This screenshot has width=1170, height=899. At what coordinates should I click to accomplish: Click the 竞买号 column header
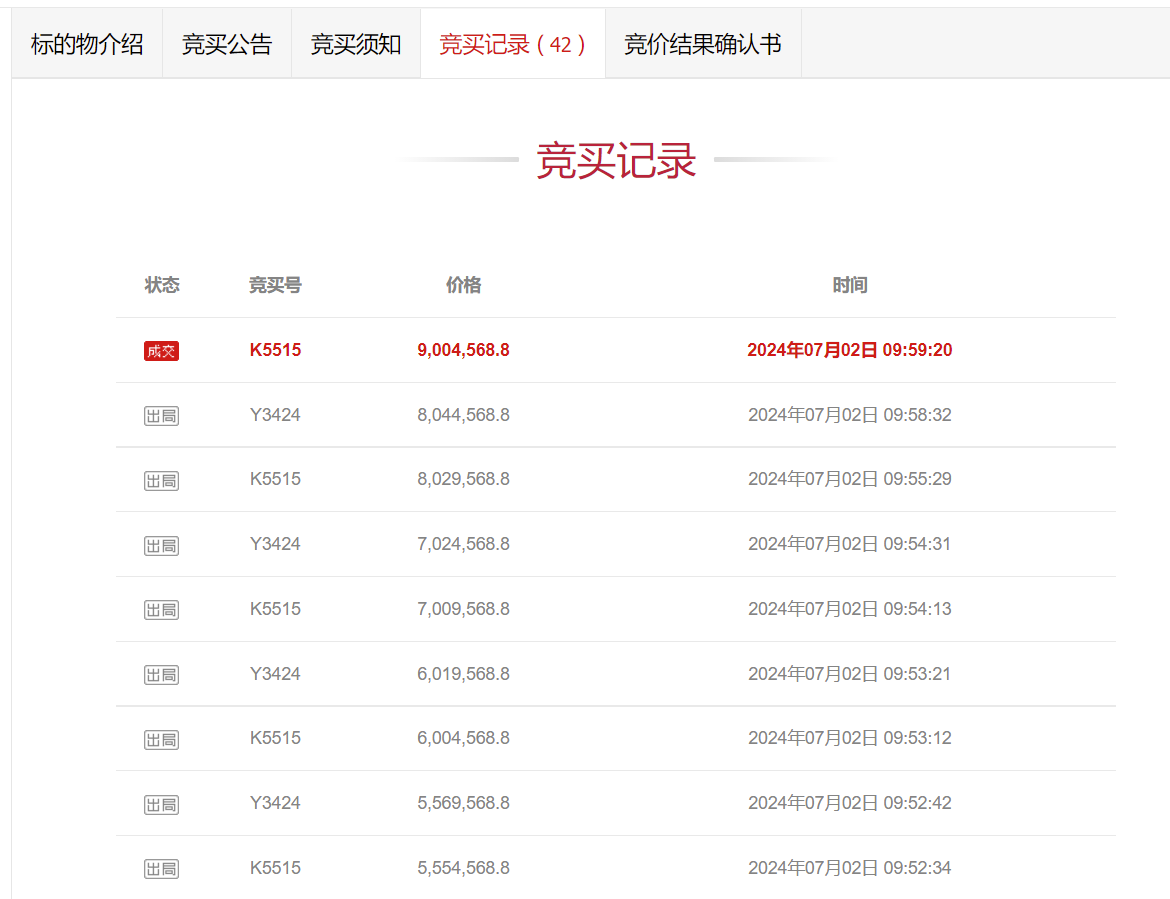275,285
